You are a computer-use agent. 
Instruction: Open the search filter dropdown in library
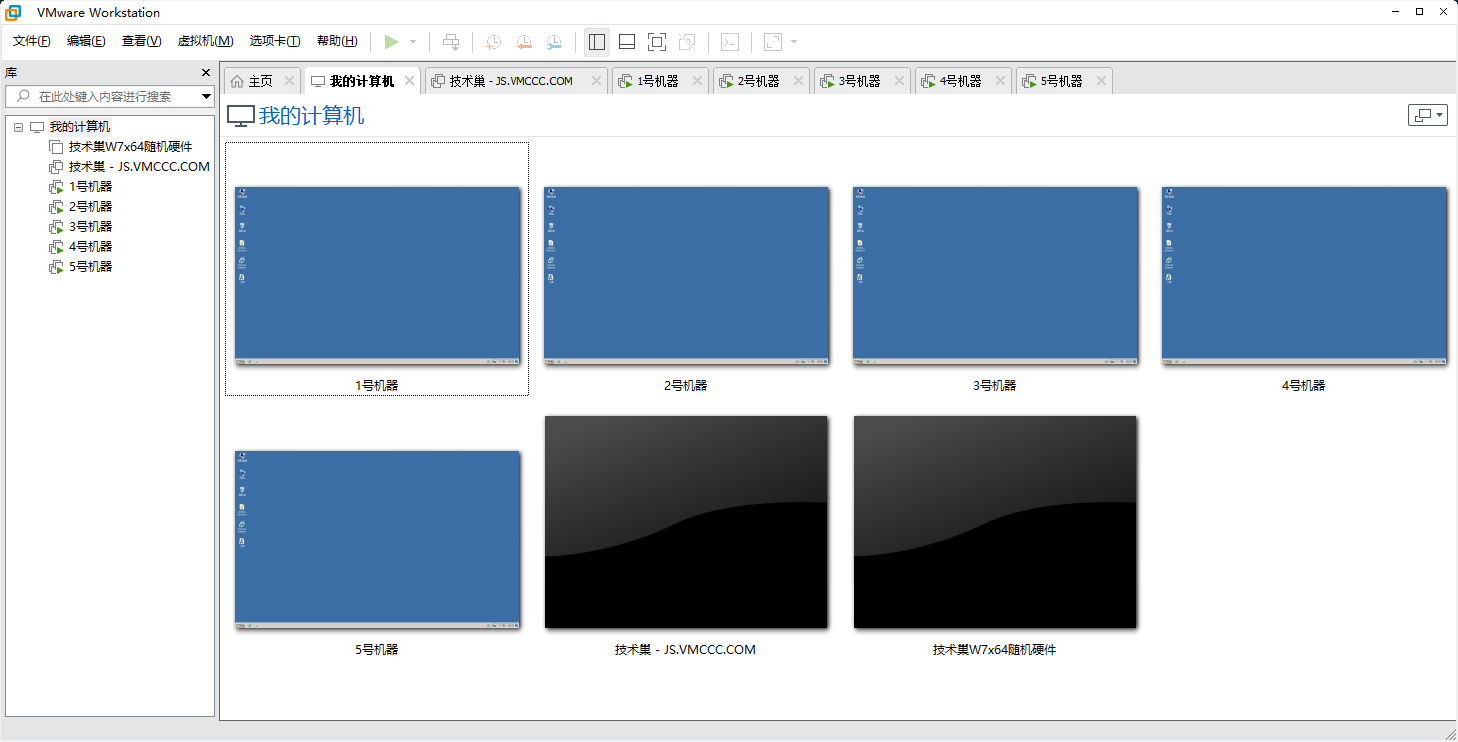[x=206, y=96]
